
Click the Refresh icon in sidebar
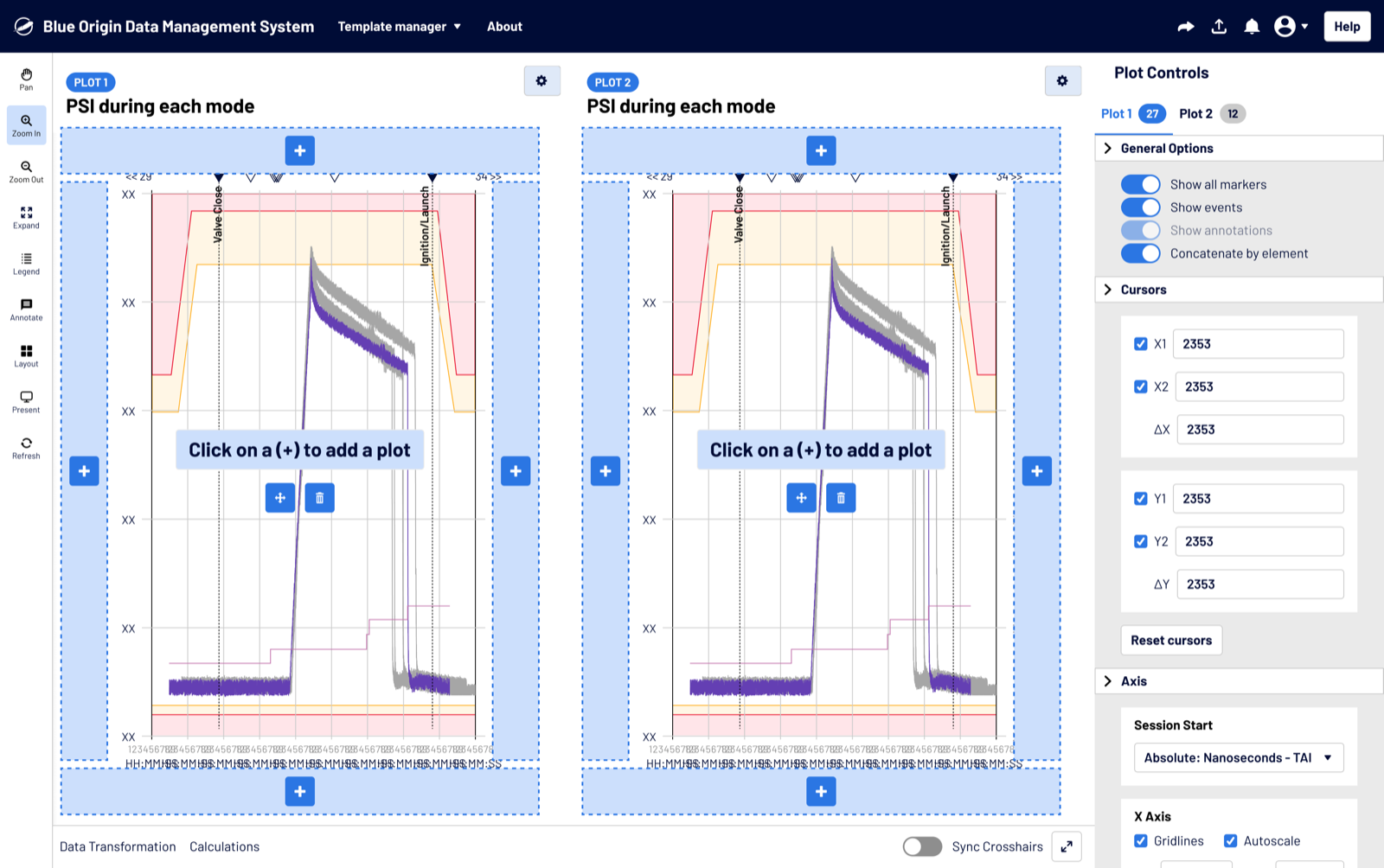click(26, 448)
